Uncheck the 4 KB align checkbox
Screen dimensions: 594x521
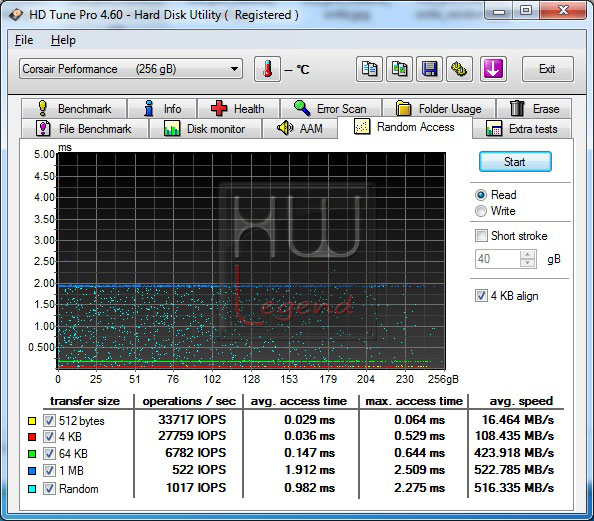point(481,296)
